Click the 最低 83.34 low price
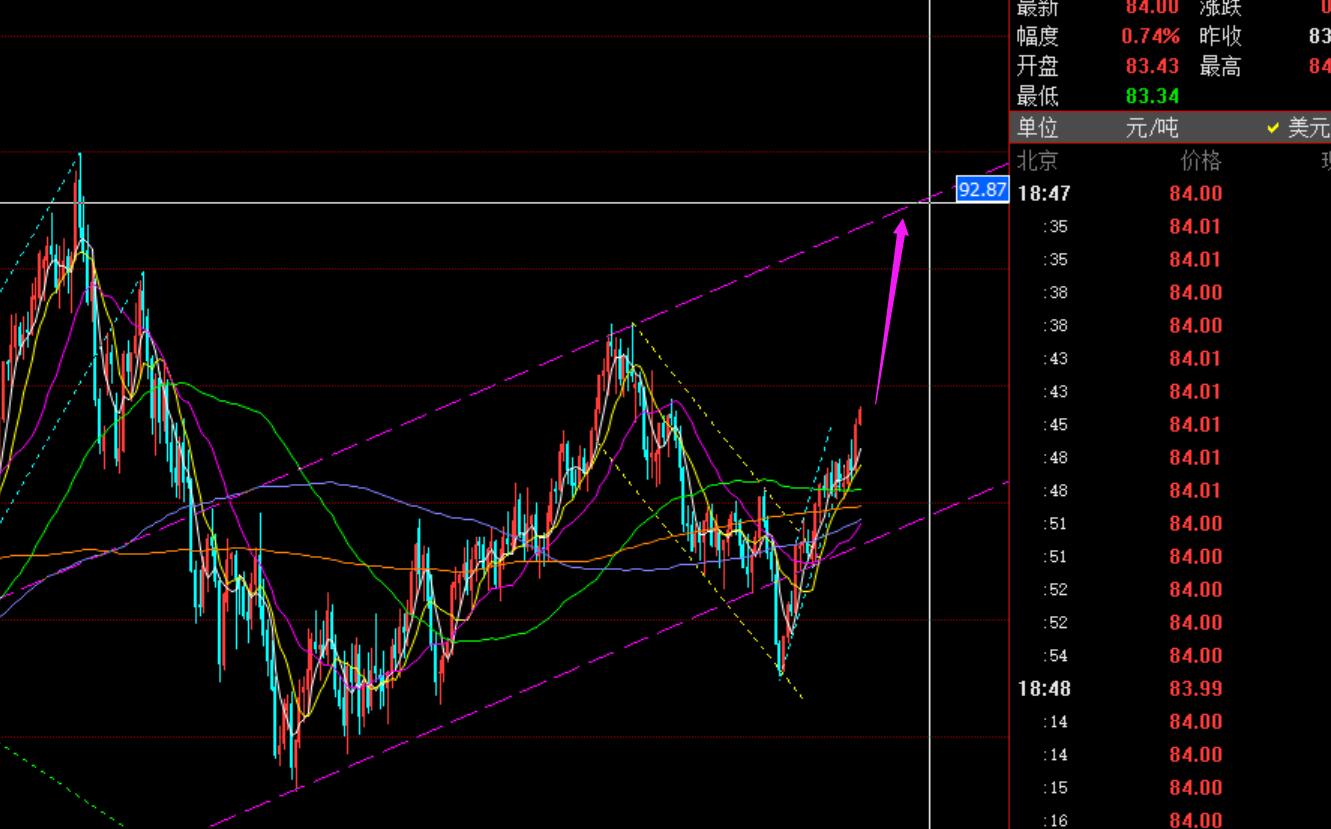This screenshot has height=829, width=1331. tap(1152, 96)
